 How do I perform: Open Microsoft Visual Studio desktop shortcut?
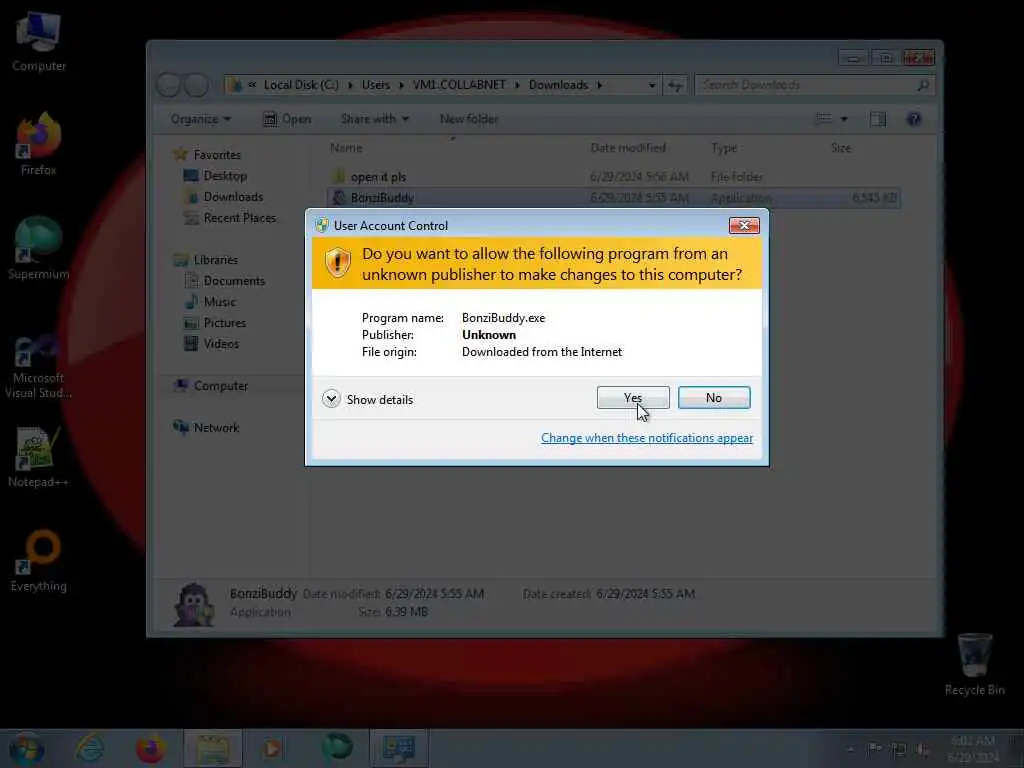(x=39, y=366)
